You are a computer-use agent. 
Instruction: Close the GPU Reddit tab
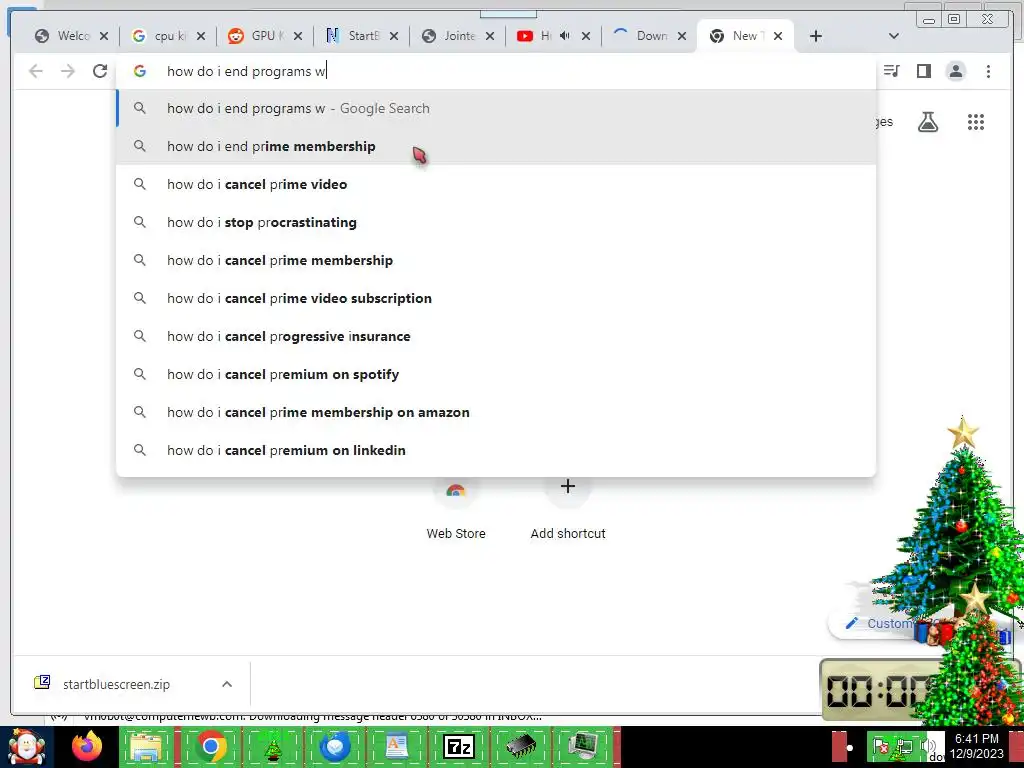coord(298,36)
